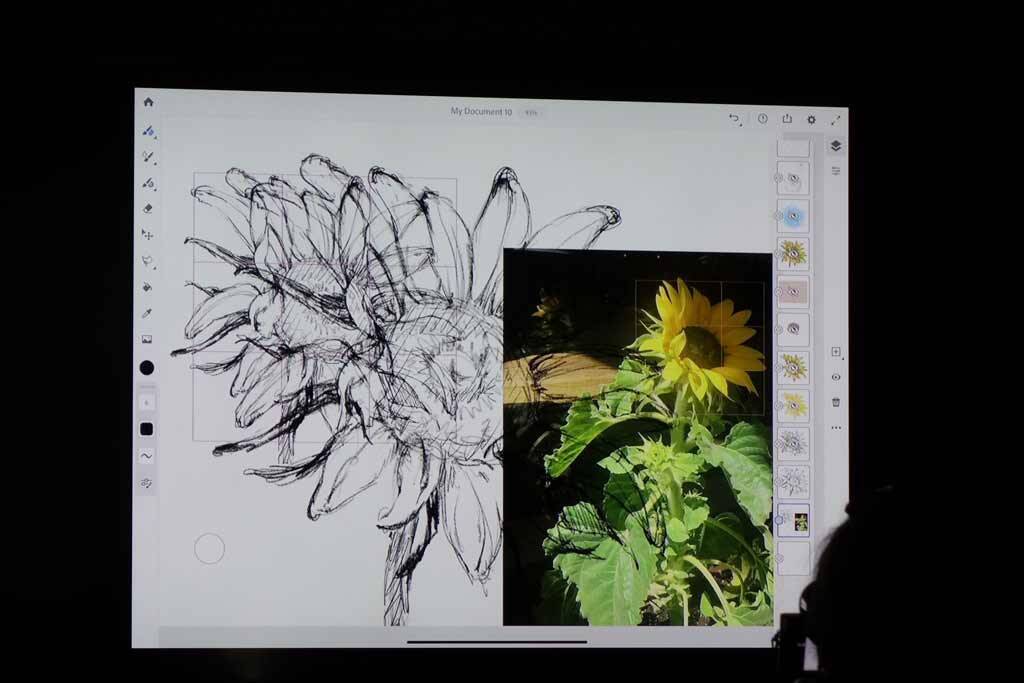Expand the Pixel Brush options

coord(148,131)
